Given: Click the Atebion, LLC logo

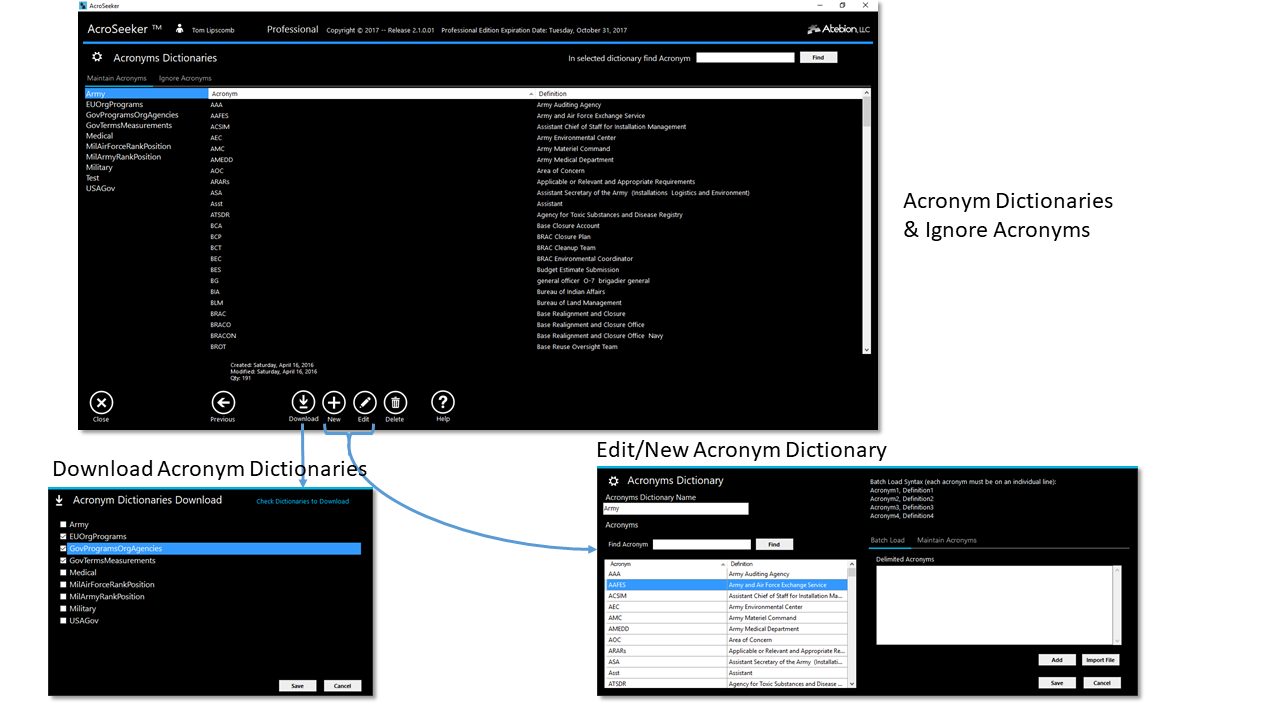Looking at the screenshot, I should click(x=838, y=29).
